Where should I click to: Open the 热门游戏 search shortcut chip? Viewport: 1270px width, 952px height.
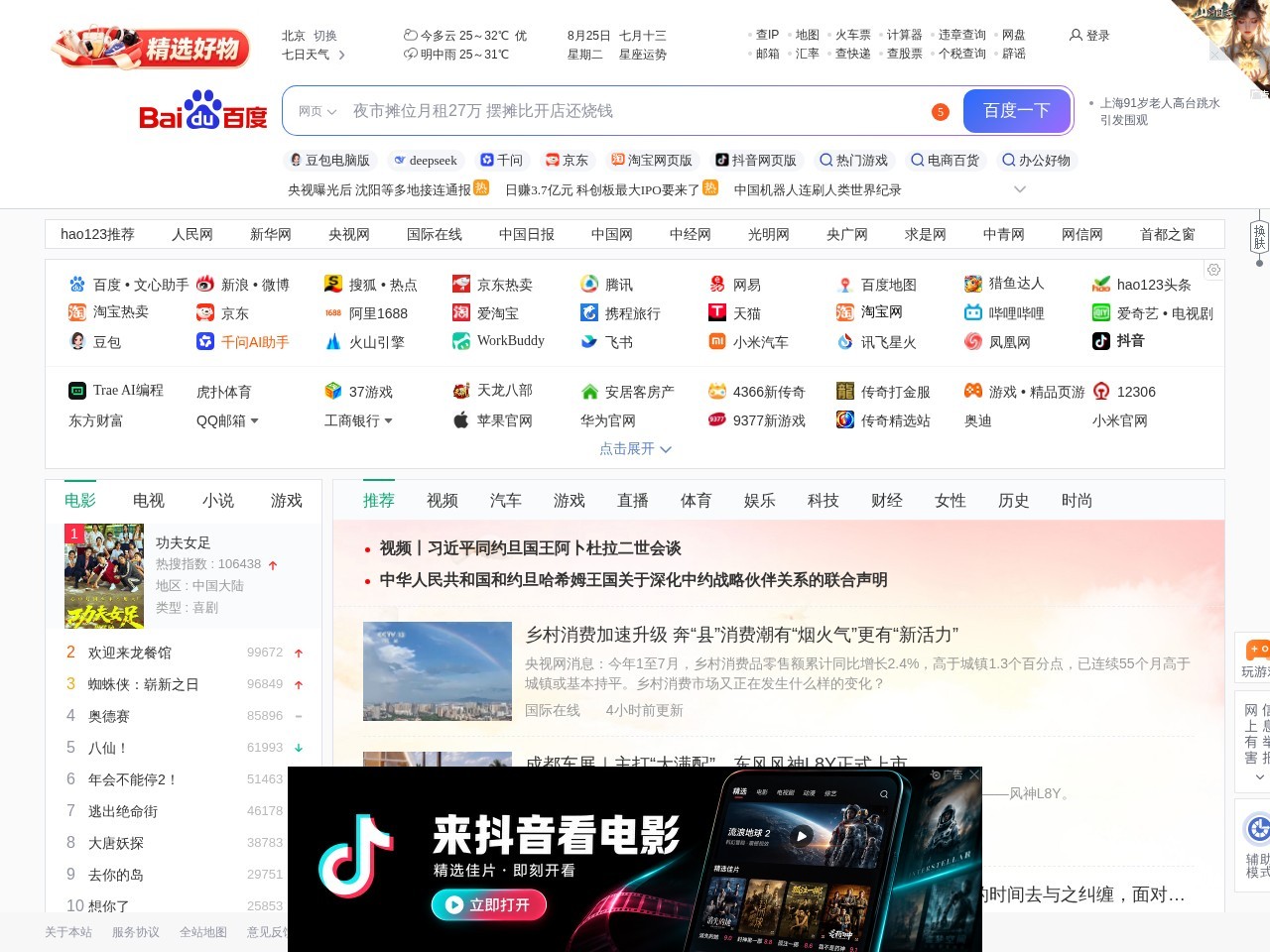pos(853,160)
